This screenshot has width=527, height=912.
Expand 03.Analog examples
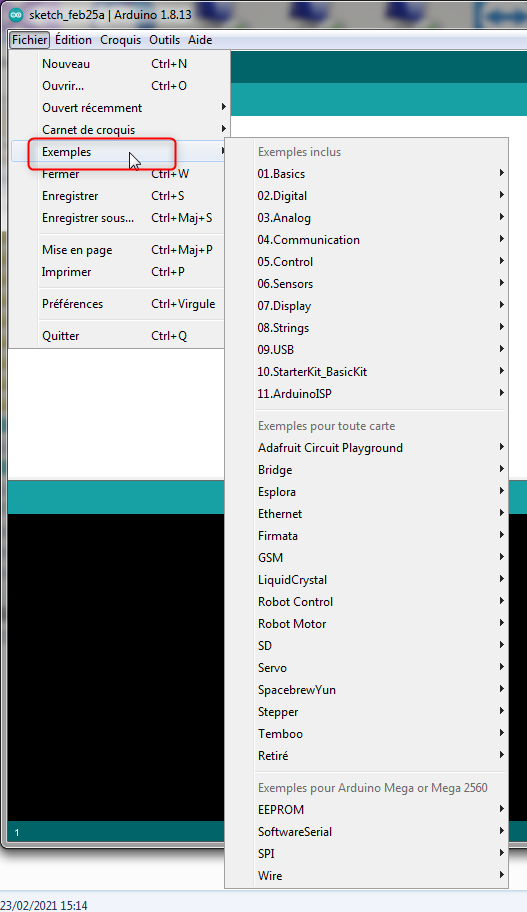(366, 218)
